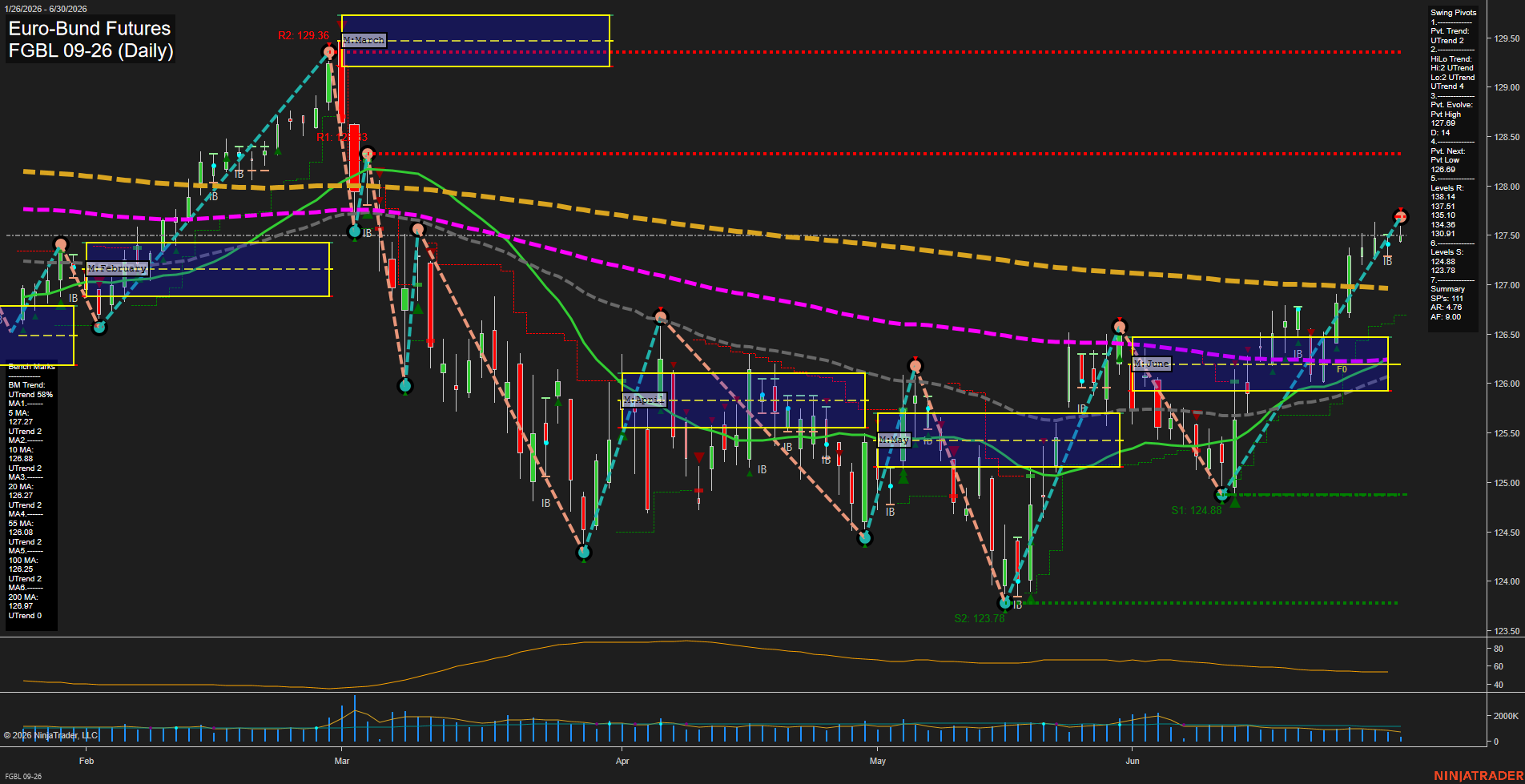This screenshot has height=784, width=1525.
Task: Click the Apr label on the time axis
Action: (x=622, y=761)
